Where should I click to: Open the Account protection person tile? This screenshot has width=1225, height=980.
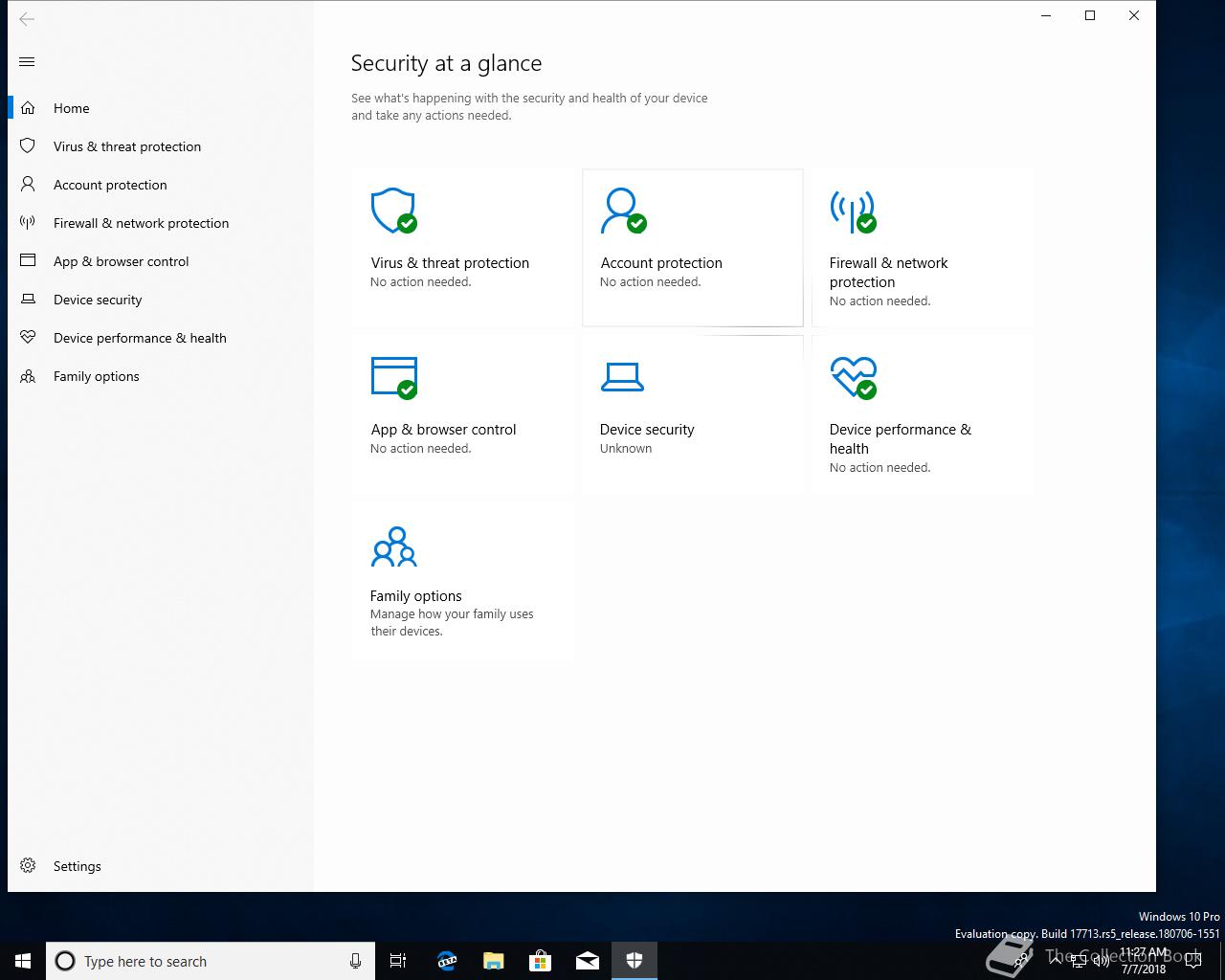click(693, 248)
